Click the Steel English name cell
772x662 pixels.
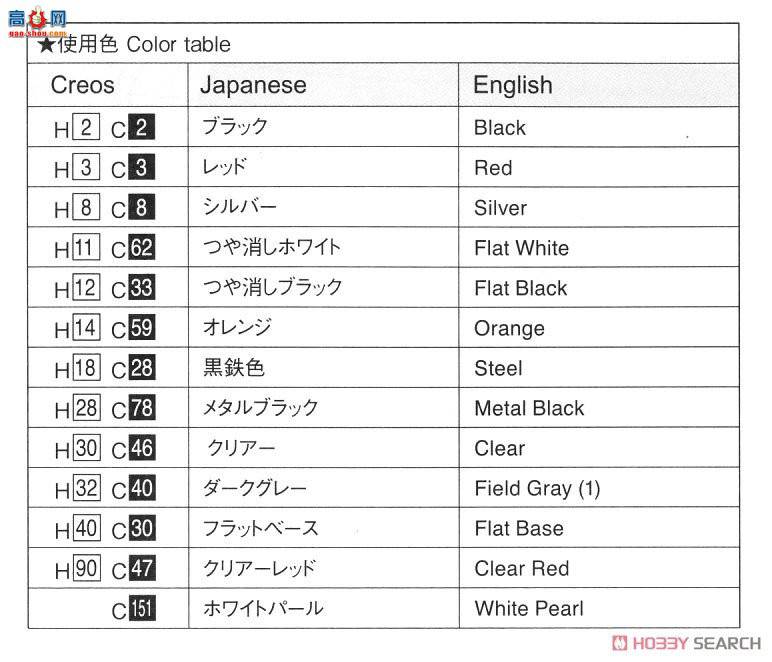[x=498, y=368]
